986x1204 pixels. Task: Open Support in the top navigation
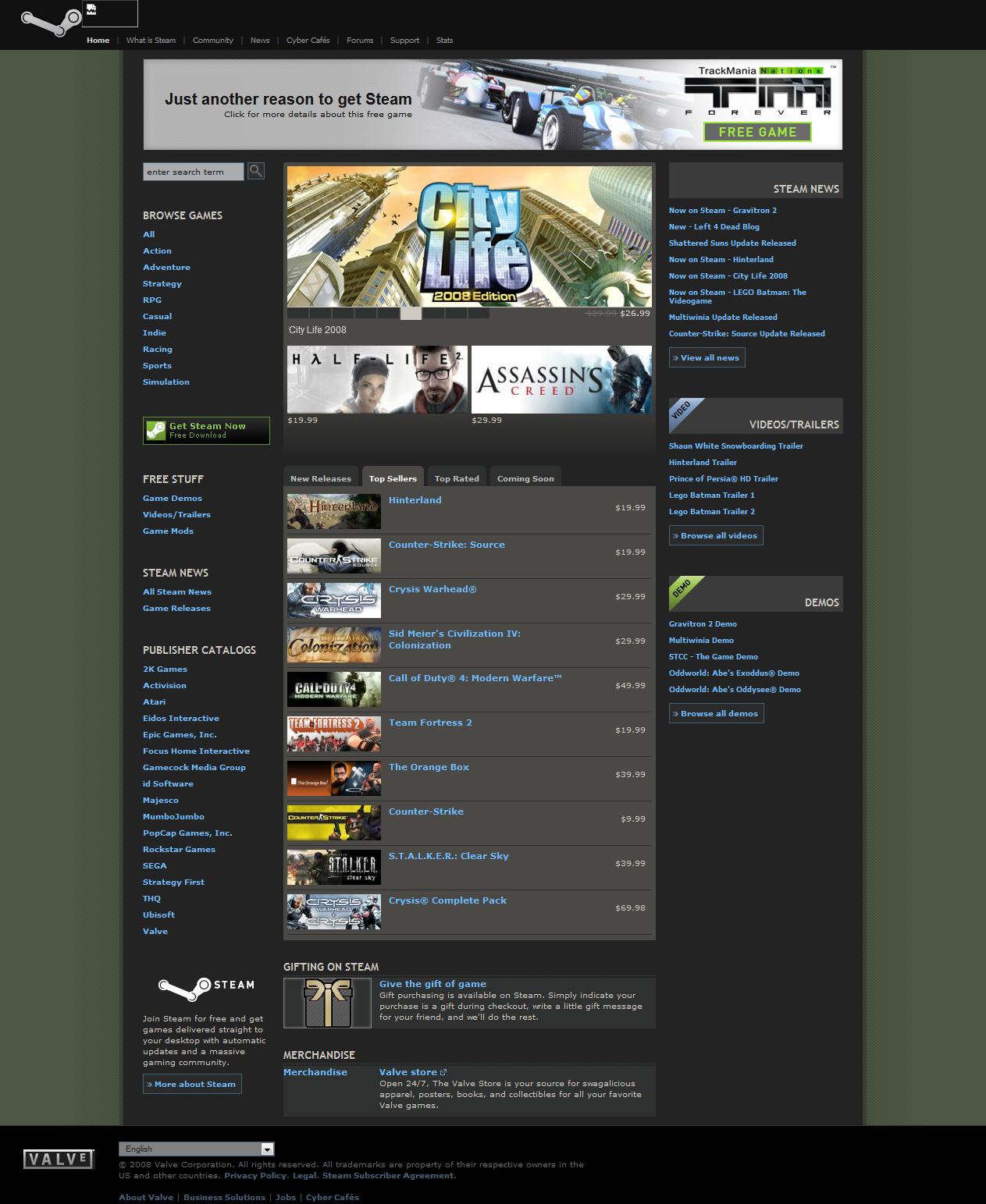point(404,41)
